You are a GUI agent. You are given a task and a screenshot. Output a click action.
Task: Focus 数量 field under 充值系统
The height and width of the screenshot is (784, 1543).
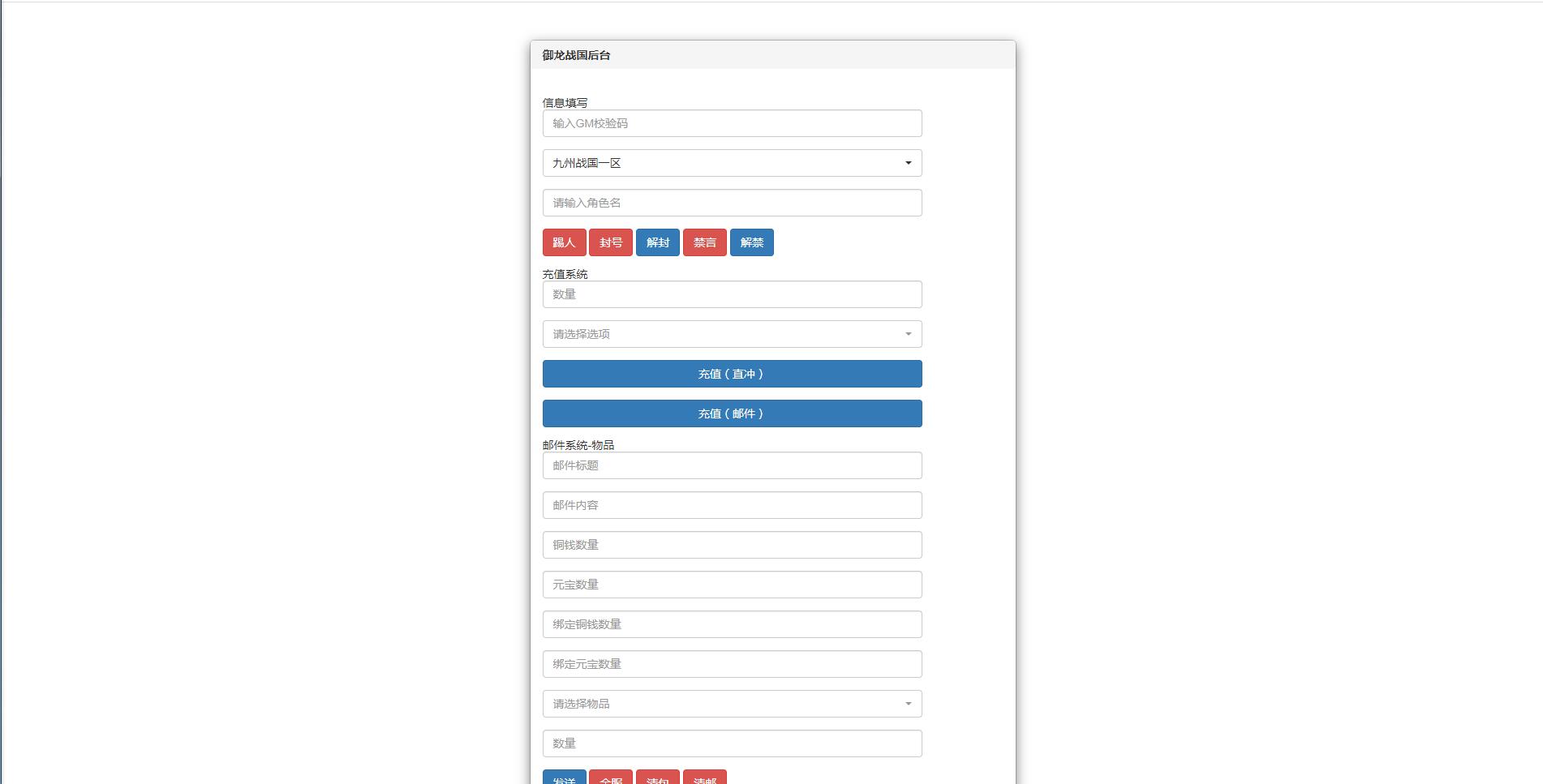pos(732,294)
